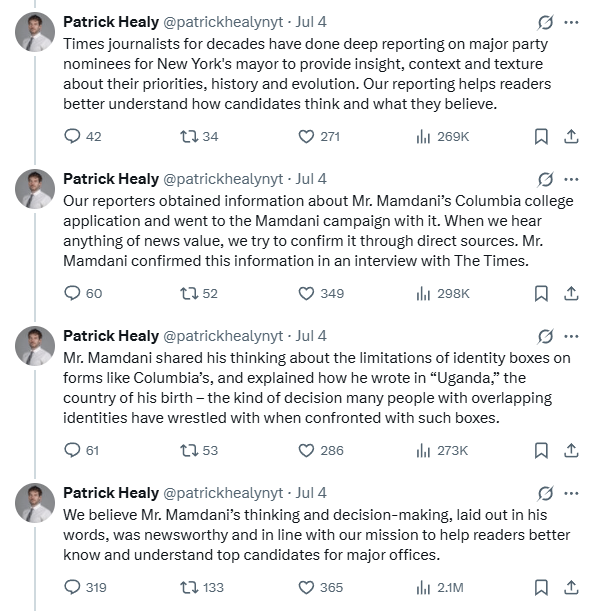Open @patrickhealynyt handle on second tweet

point(223,179)
